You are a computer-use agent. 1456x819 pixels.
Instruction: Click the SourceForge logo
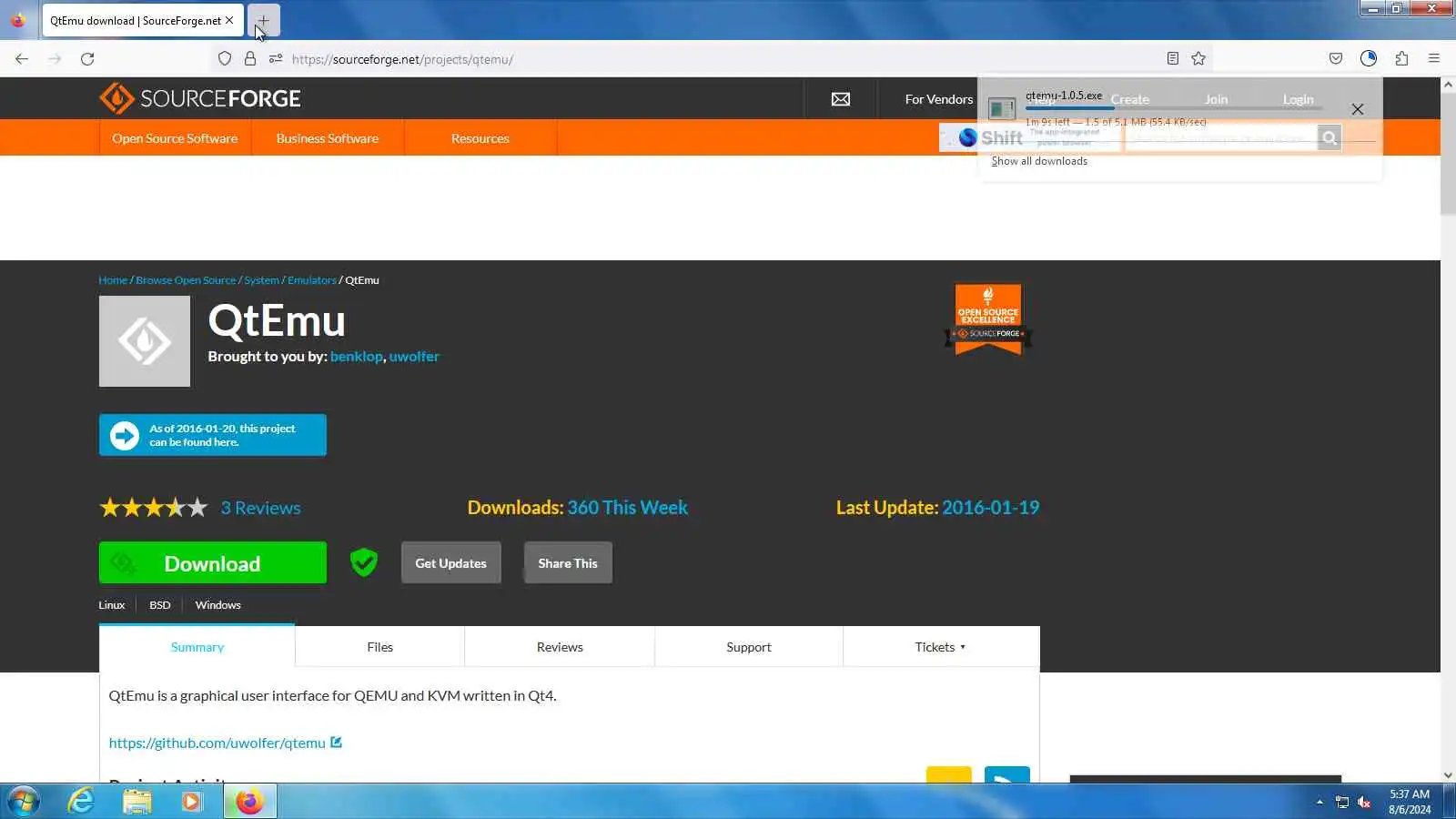pos(200,98)
